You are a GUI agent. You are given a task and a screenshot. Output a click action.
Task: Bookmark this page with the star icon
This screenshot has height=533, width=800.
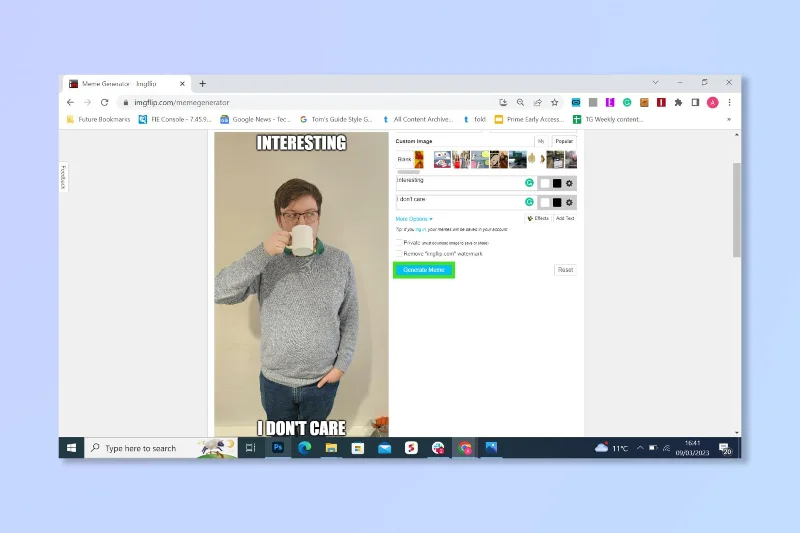tap(555, 103)
